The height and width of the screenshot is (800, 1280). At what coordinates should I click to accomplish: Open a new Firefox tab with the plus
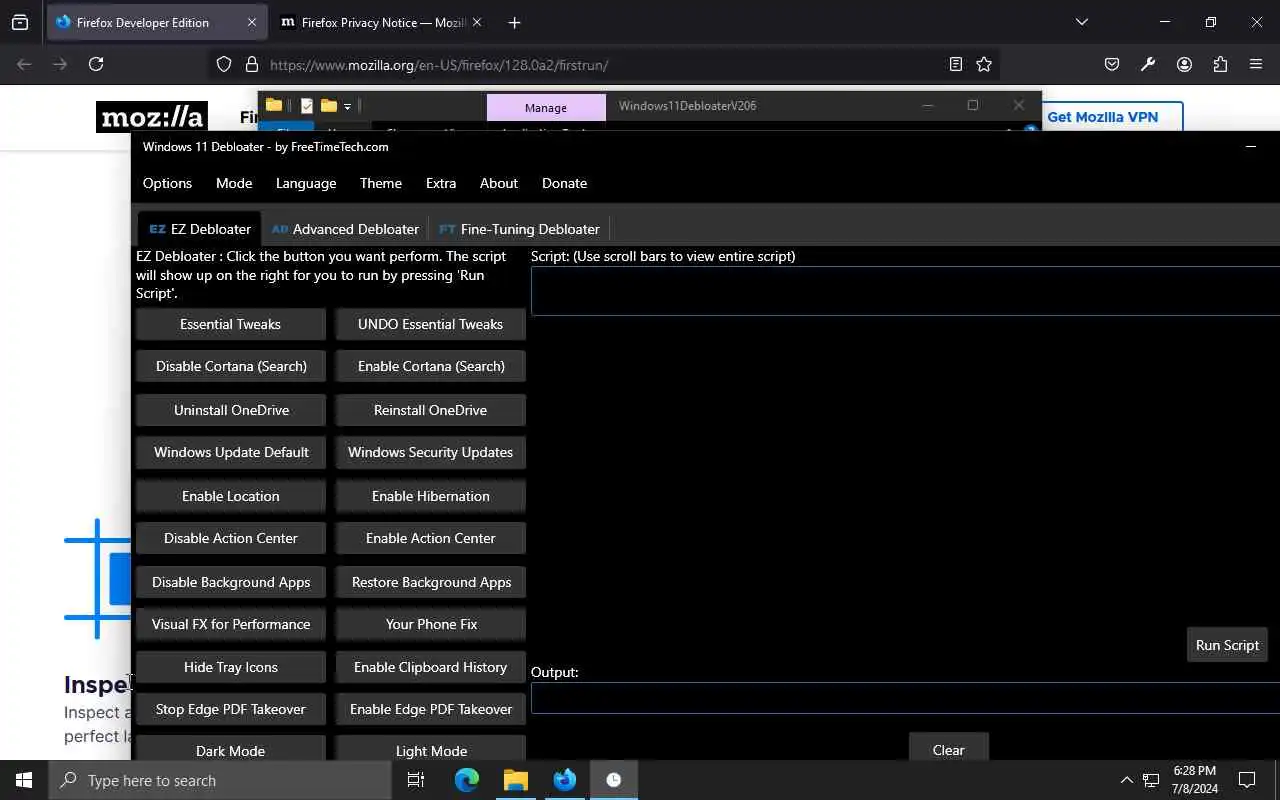click(x=514, y=22)
